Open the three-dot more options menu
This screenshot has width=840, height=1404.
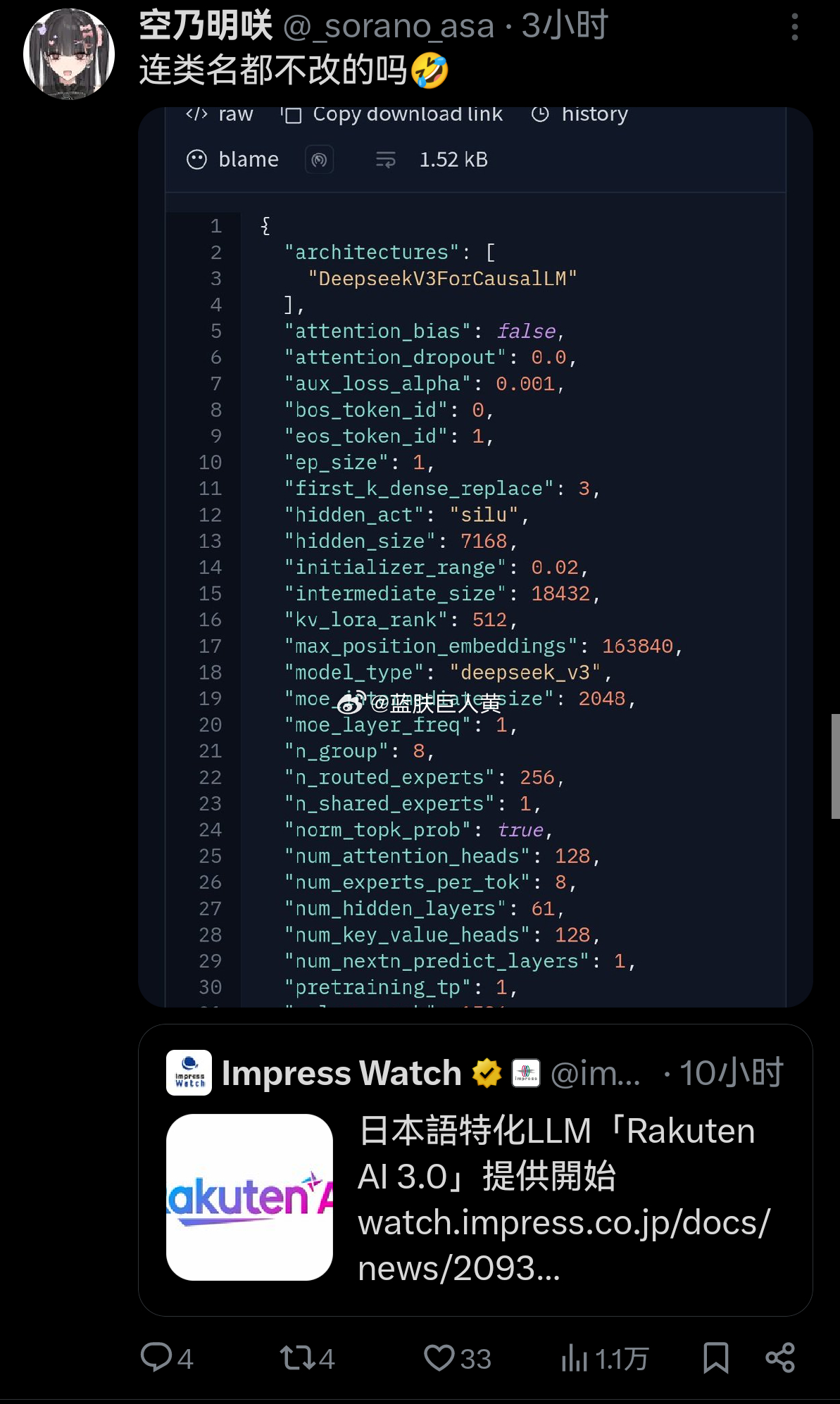(x=794, y=27)
